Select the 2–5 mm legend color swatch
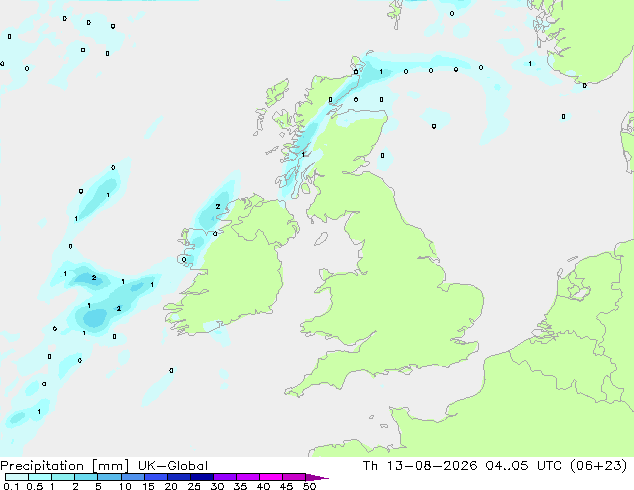 [86, 477]
